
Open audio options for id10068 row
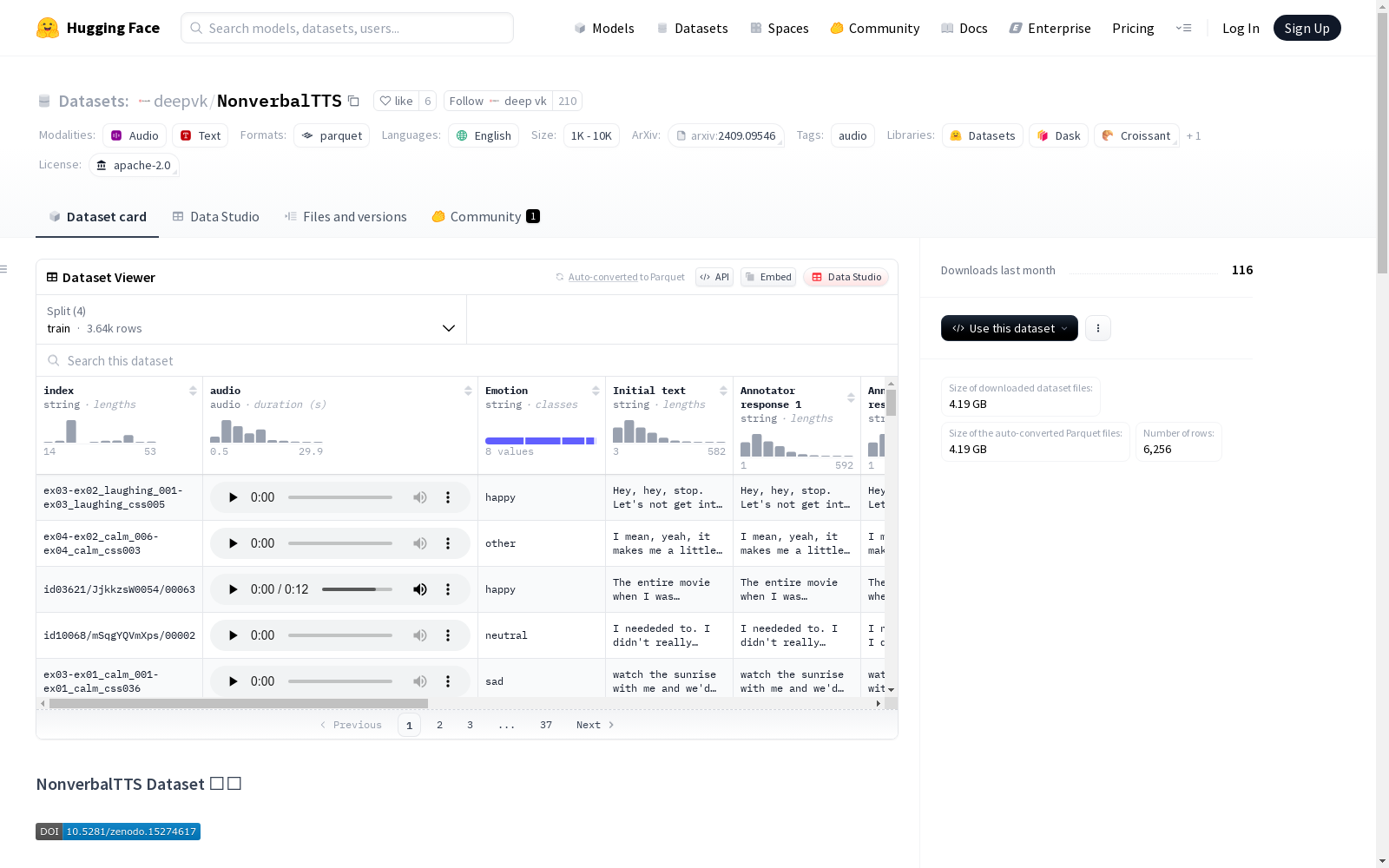click(448, 635)
